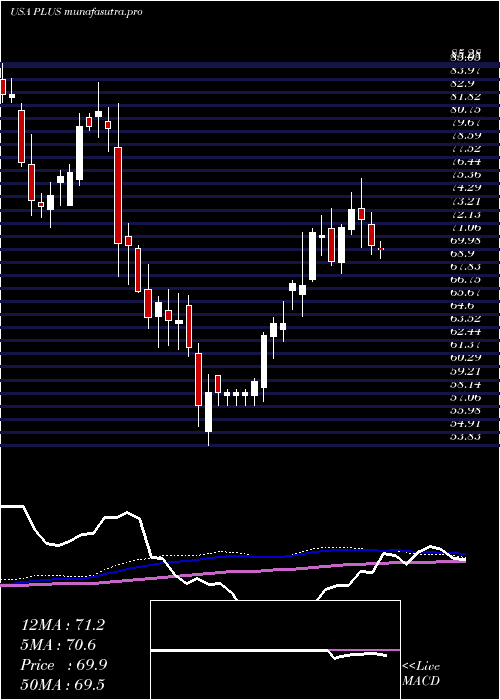Image resolution: width=500 pixels, height=700 pixels.
Task: Select the 71.06 price axis label
Action: (466, 227)
